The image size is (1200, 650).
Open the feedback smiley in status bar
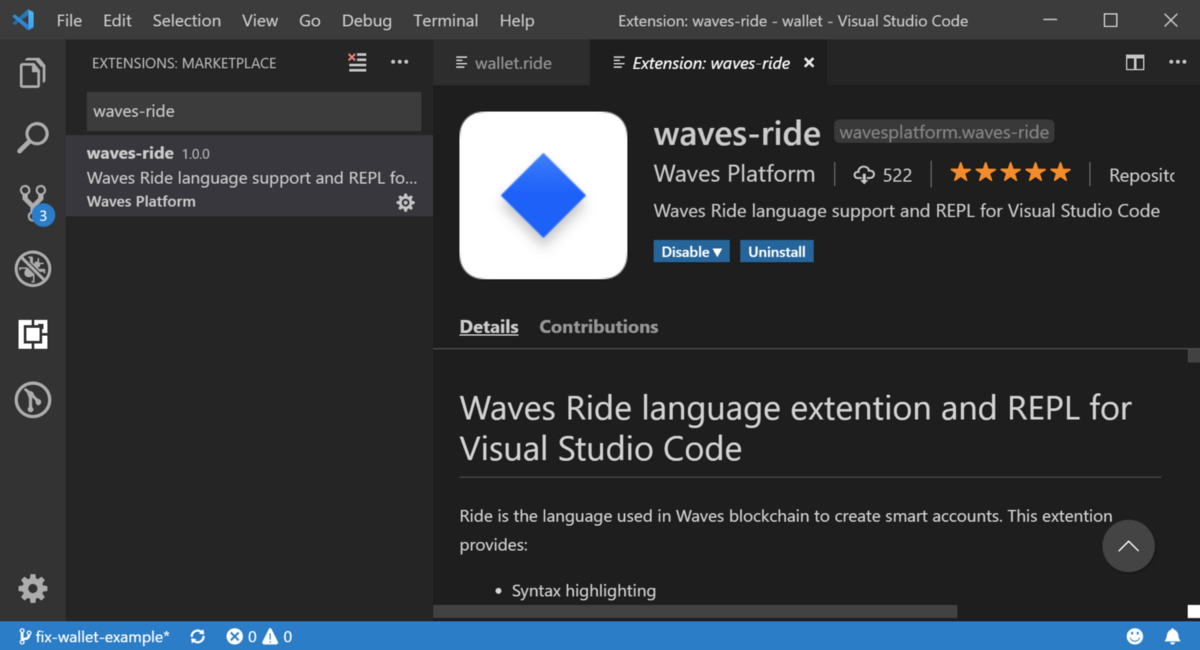(x=1135, y=636)
